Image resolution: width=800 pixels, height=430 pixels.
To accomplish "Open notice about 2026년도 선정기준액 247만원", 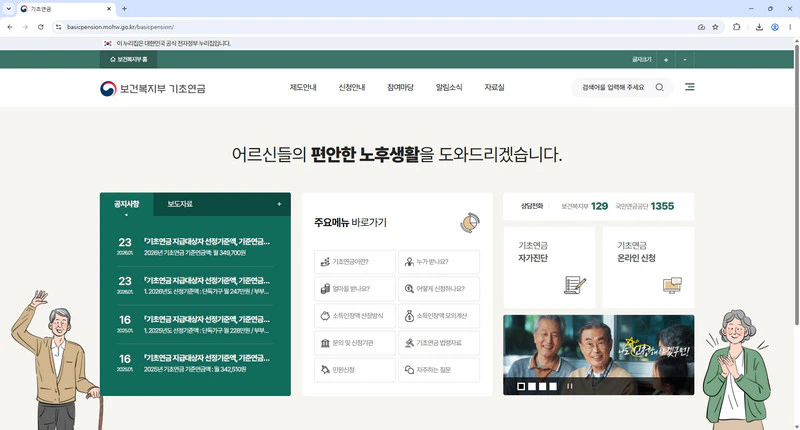I will pyautogui.click(x=195, y=286).
